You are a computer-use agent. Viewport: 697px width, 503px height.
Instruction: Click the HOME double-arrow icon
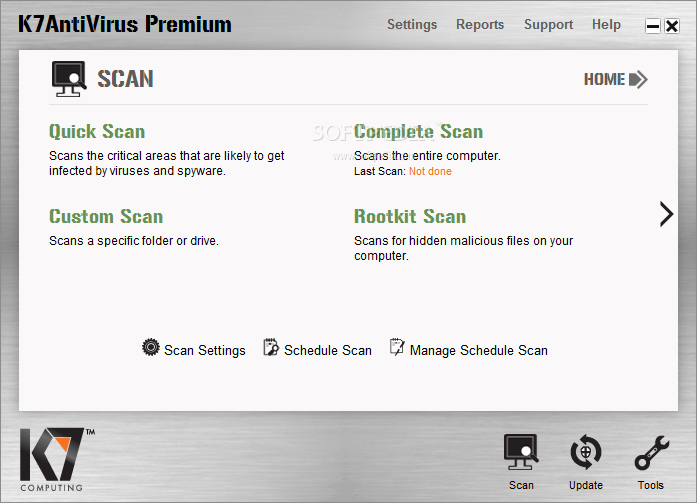click(638, 80)
